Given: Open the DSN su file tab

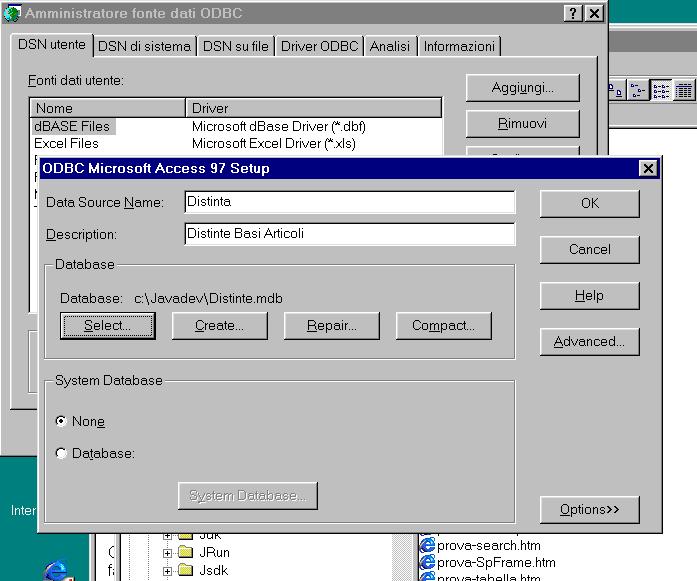Looking at the screenshot, I should coord(236,46).
